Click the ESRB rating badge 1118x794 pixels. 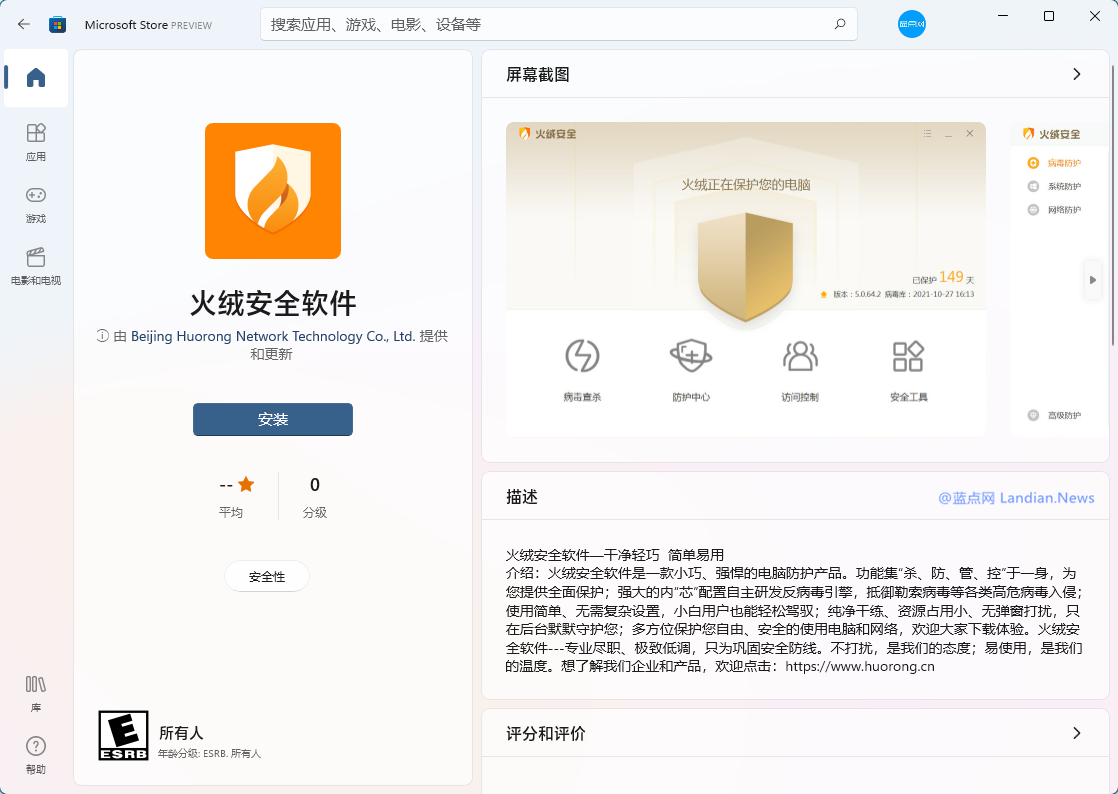click(123, 735)
